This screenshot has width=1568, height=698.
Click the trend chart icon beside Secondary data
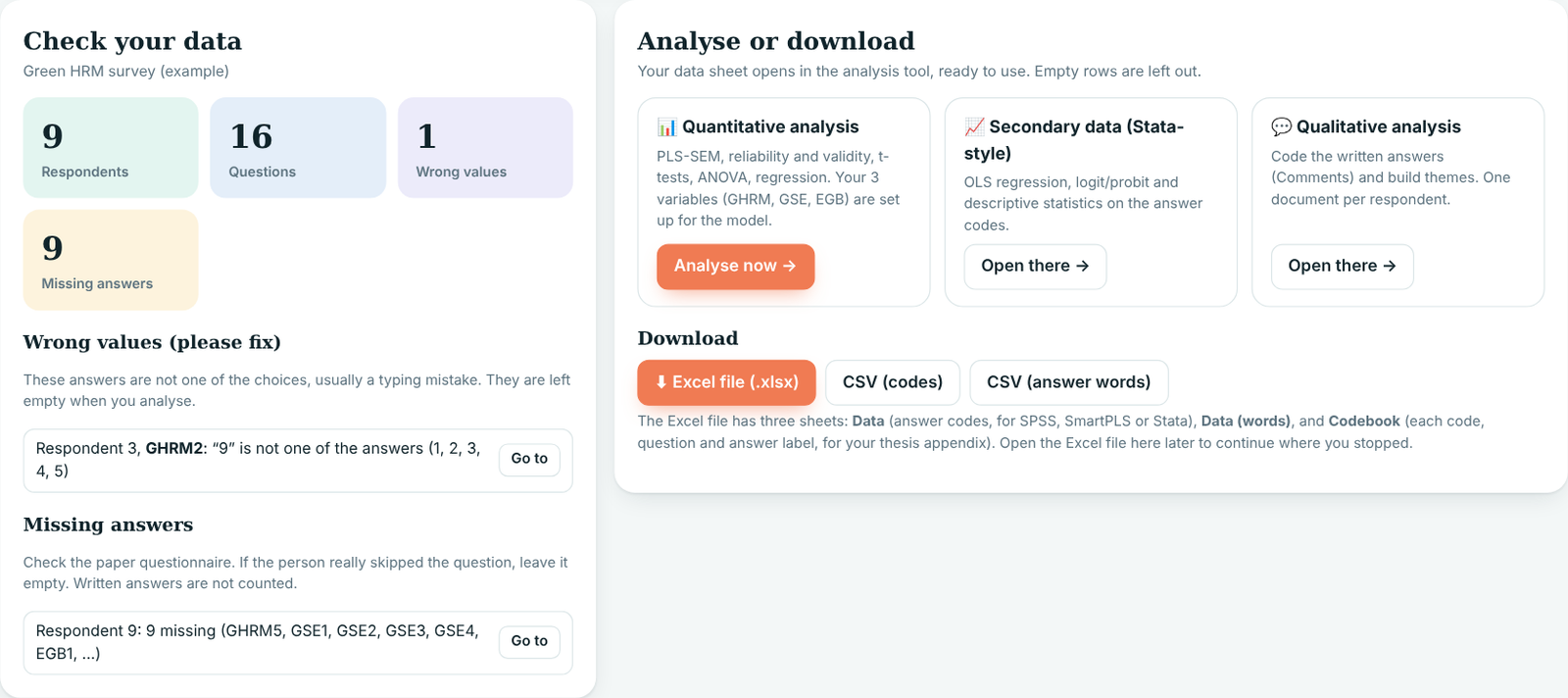[x=974, y=127]
